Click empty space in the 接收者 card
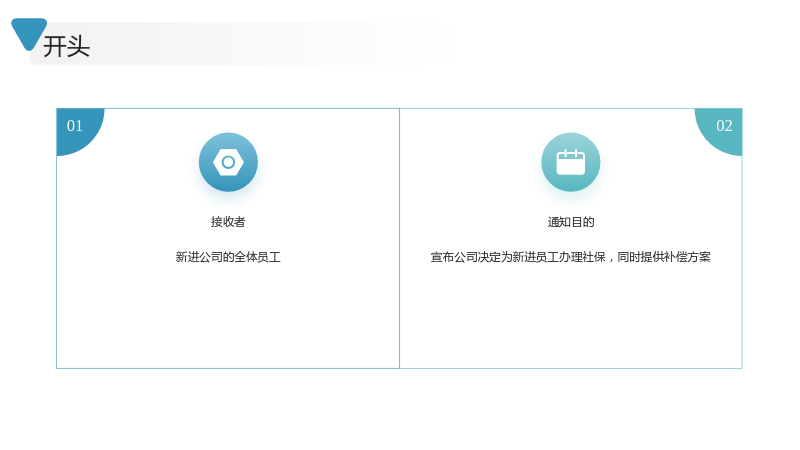 (x=228, y=316)
